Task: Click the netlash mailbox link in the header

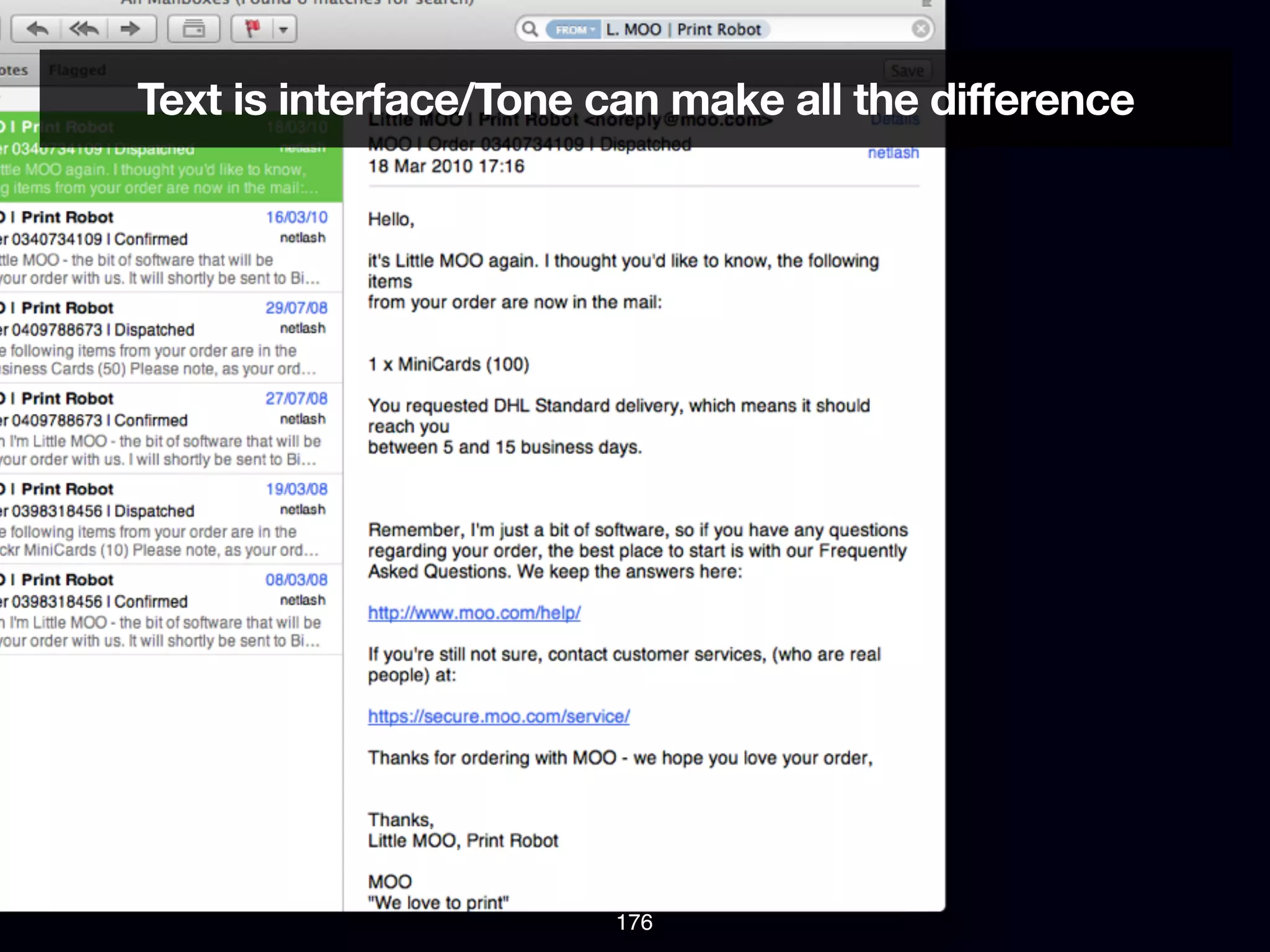Action: tap(893, 152)
